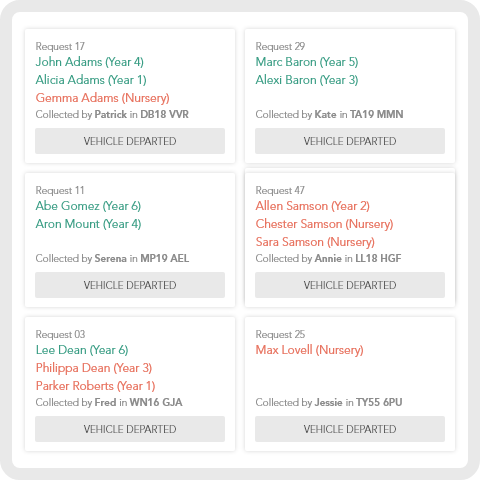The width and height of the screenshot is (480, 480).
Task: Click Vehicle Departed for Request 29
Action: pyautogui.click(x=350, y=141)
